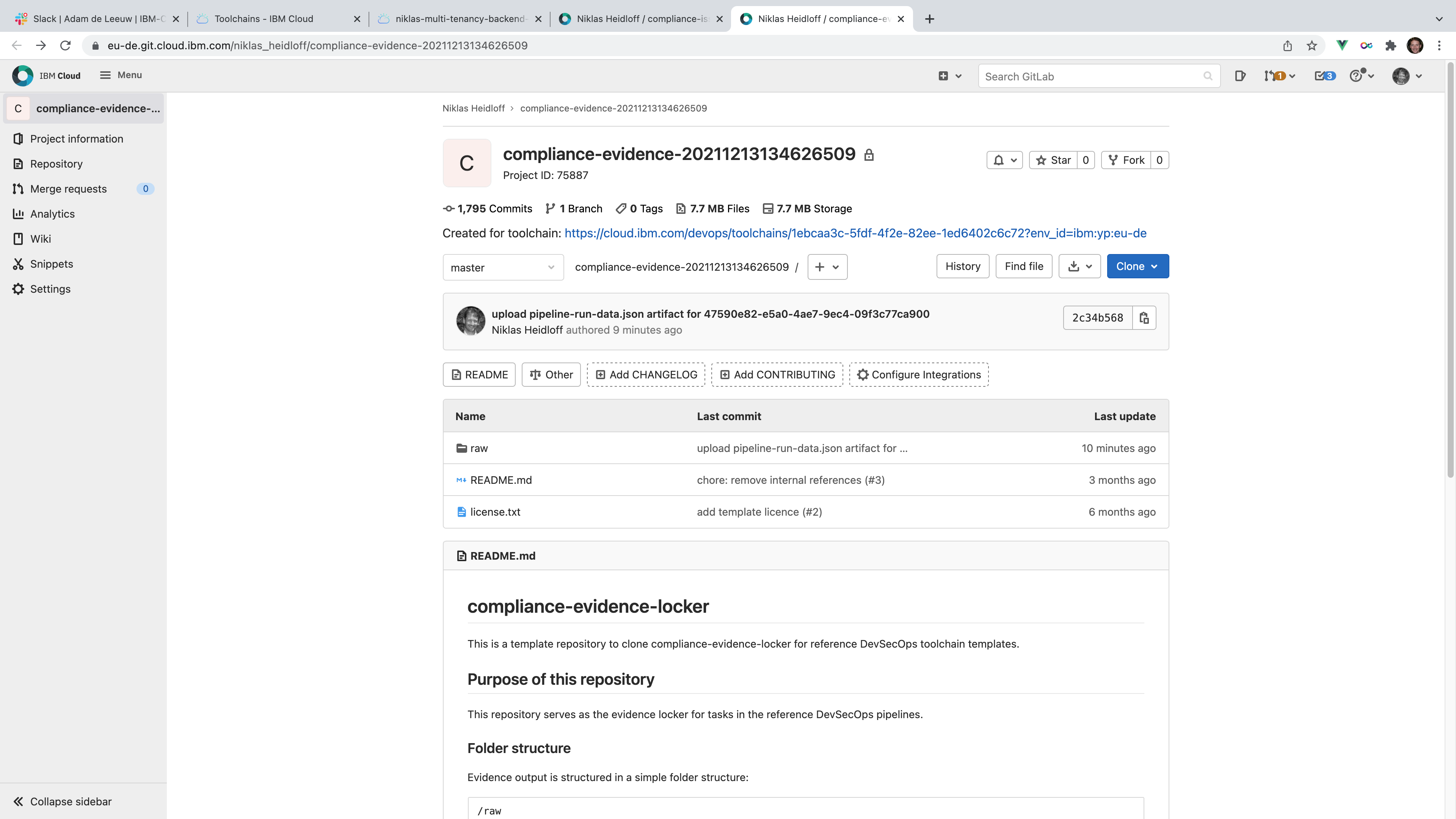Bookmark this page with star icon
Screen dimensions: 1456x819
[1312, 46]
